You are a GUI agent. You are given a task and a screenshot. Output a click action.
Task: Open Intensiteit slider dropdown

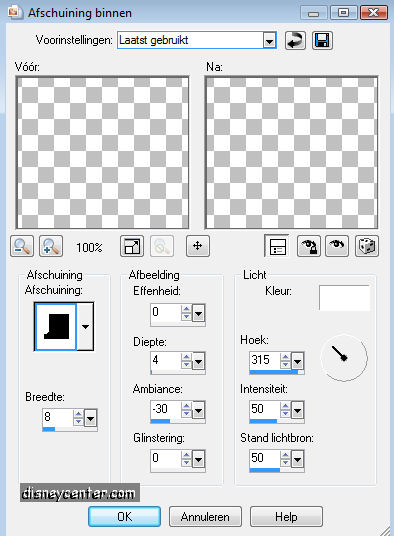[x=298, y=410]
